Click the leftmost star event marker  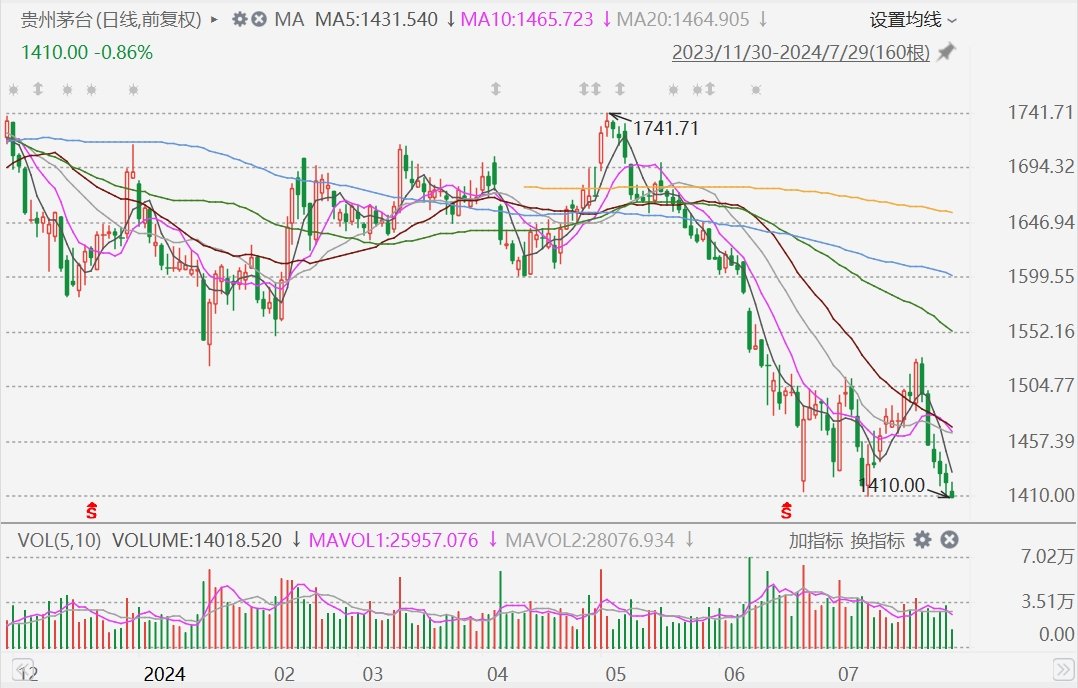point(13,89)
